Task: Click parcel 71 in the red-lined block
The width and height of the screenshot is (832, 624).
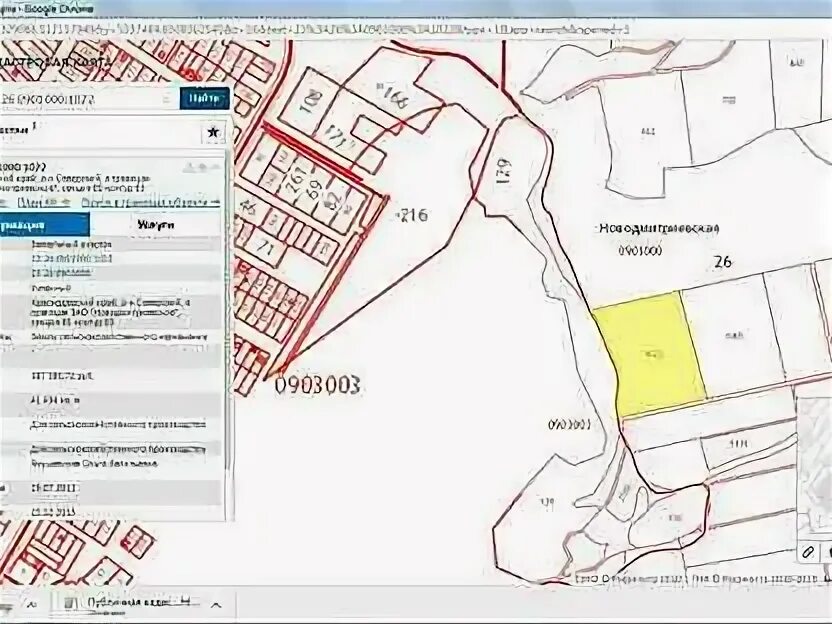Action: click(267, 247)
